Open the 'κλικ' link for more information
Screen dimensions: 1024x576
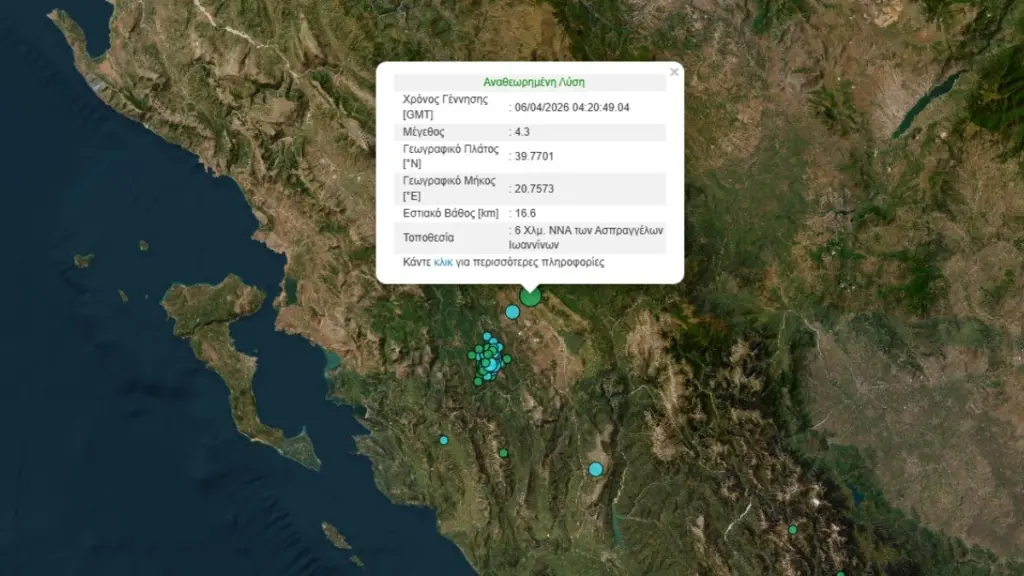(x=444, y=263)
